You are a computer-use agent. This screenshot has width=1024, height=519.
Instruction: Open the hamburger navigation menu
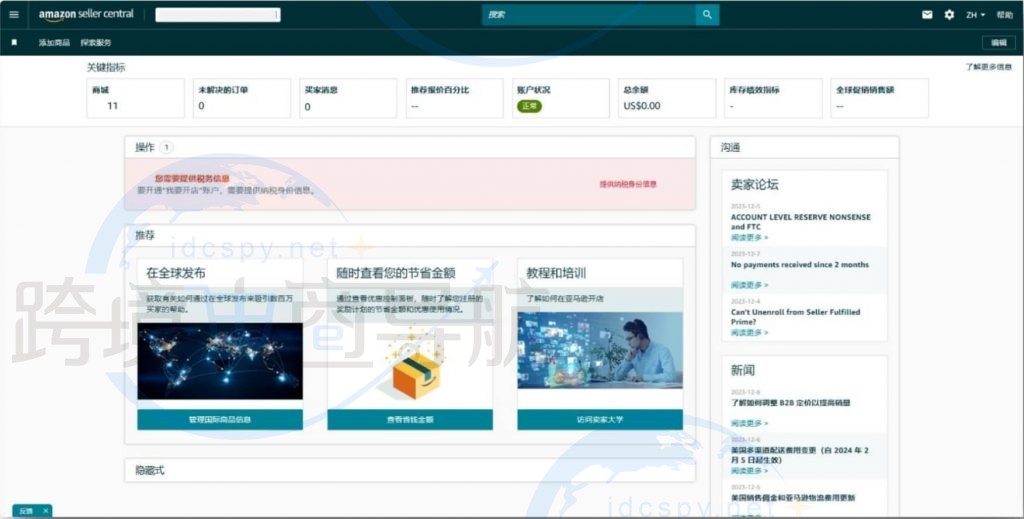pyautogui.click(x=14, y=14)
